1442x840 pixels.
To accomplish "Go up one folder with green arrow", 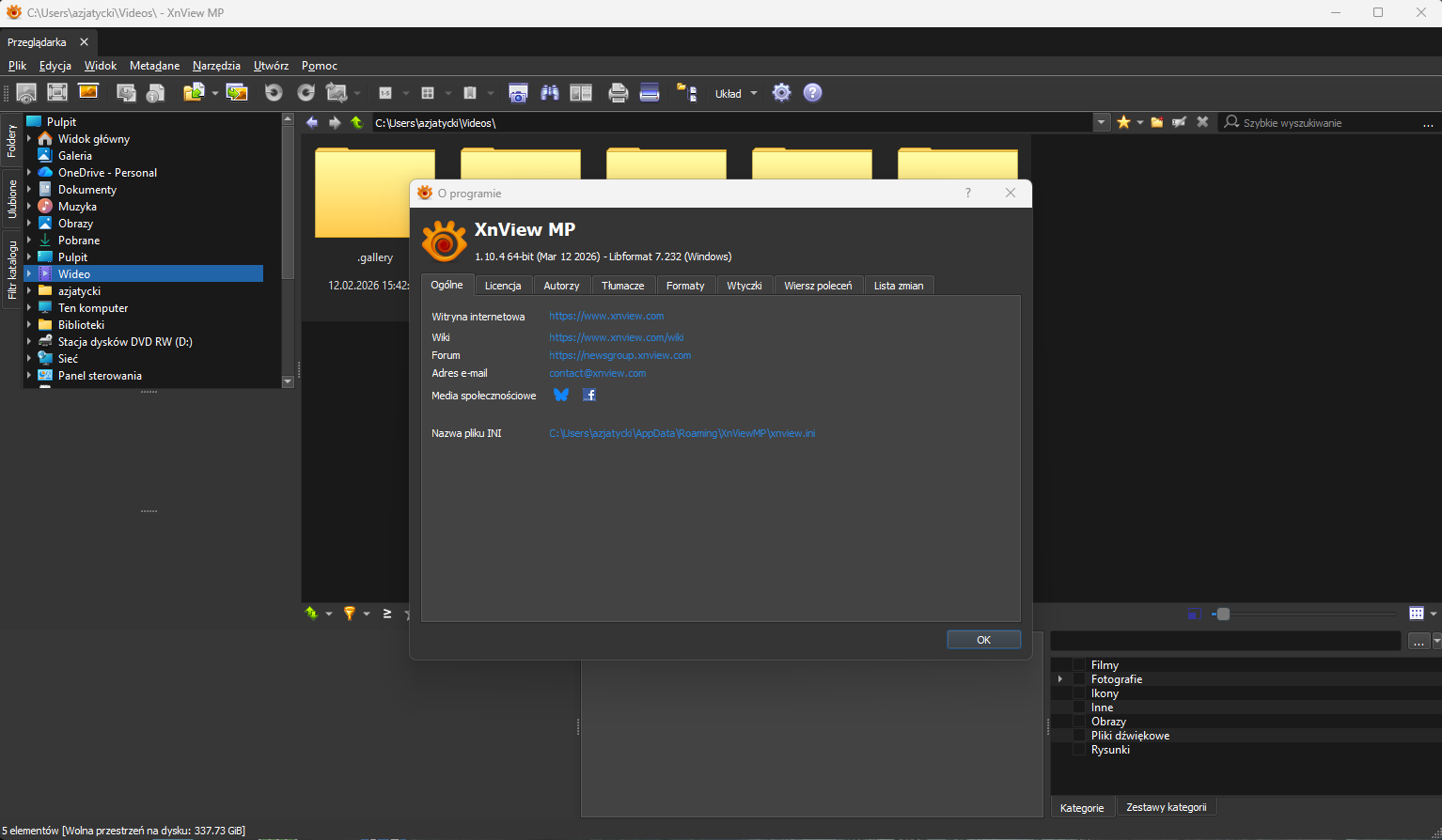I will [357, 122].
